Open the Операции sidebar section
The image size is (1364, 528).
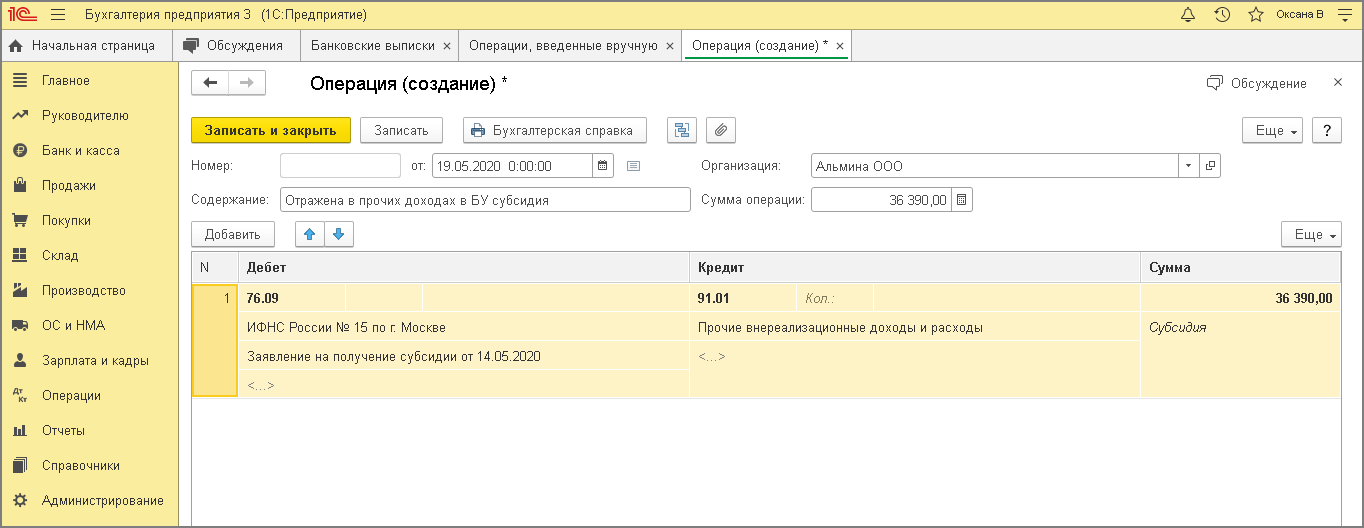tap(71, 395)
